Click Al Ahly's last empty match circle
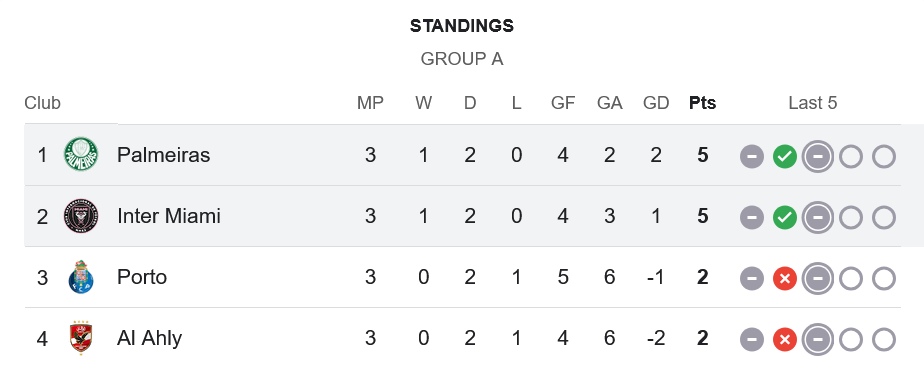924x385 pixels. [883, 340]
